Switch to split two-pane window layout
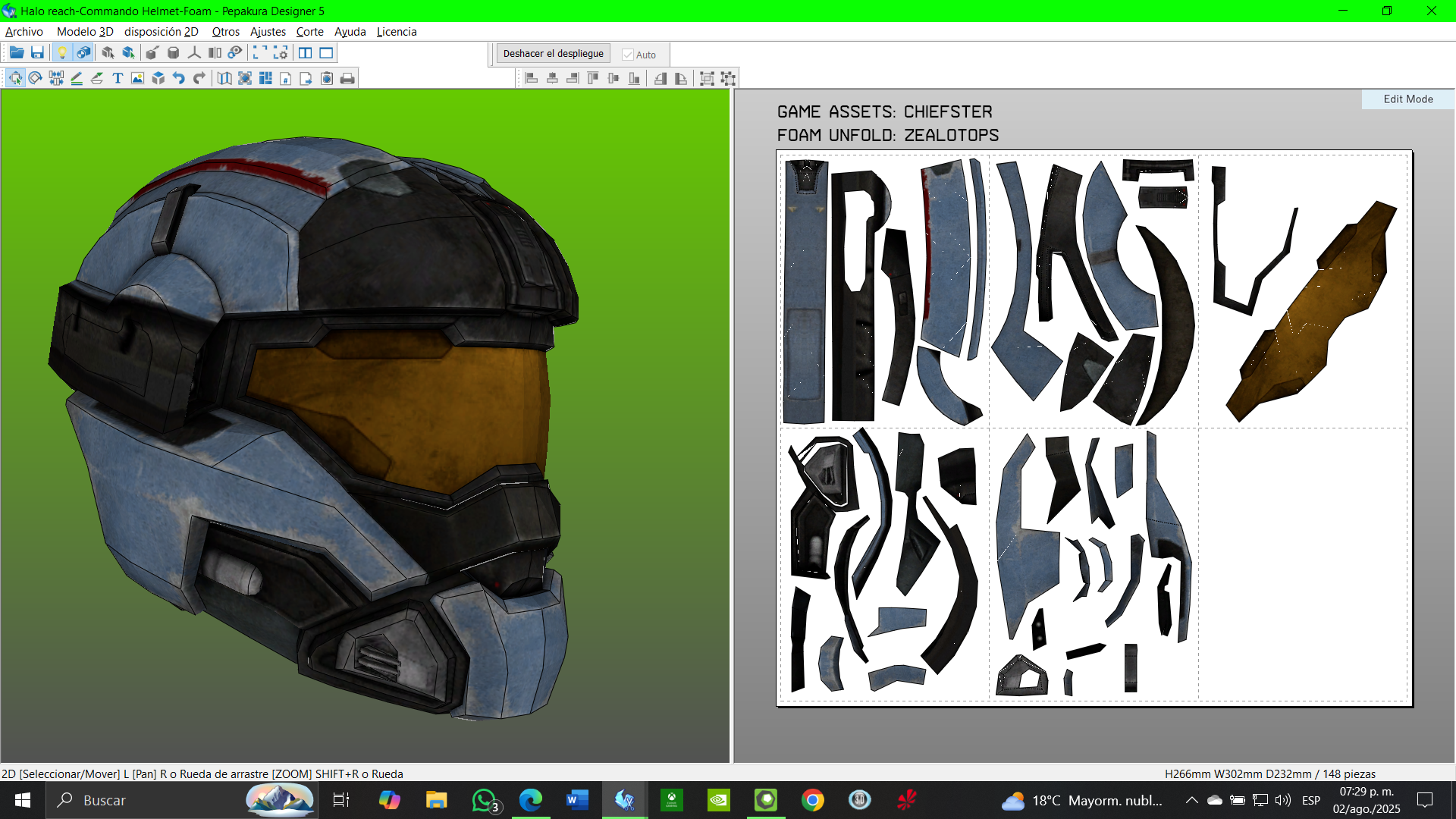 [x=305, y=53]
